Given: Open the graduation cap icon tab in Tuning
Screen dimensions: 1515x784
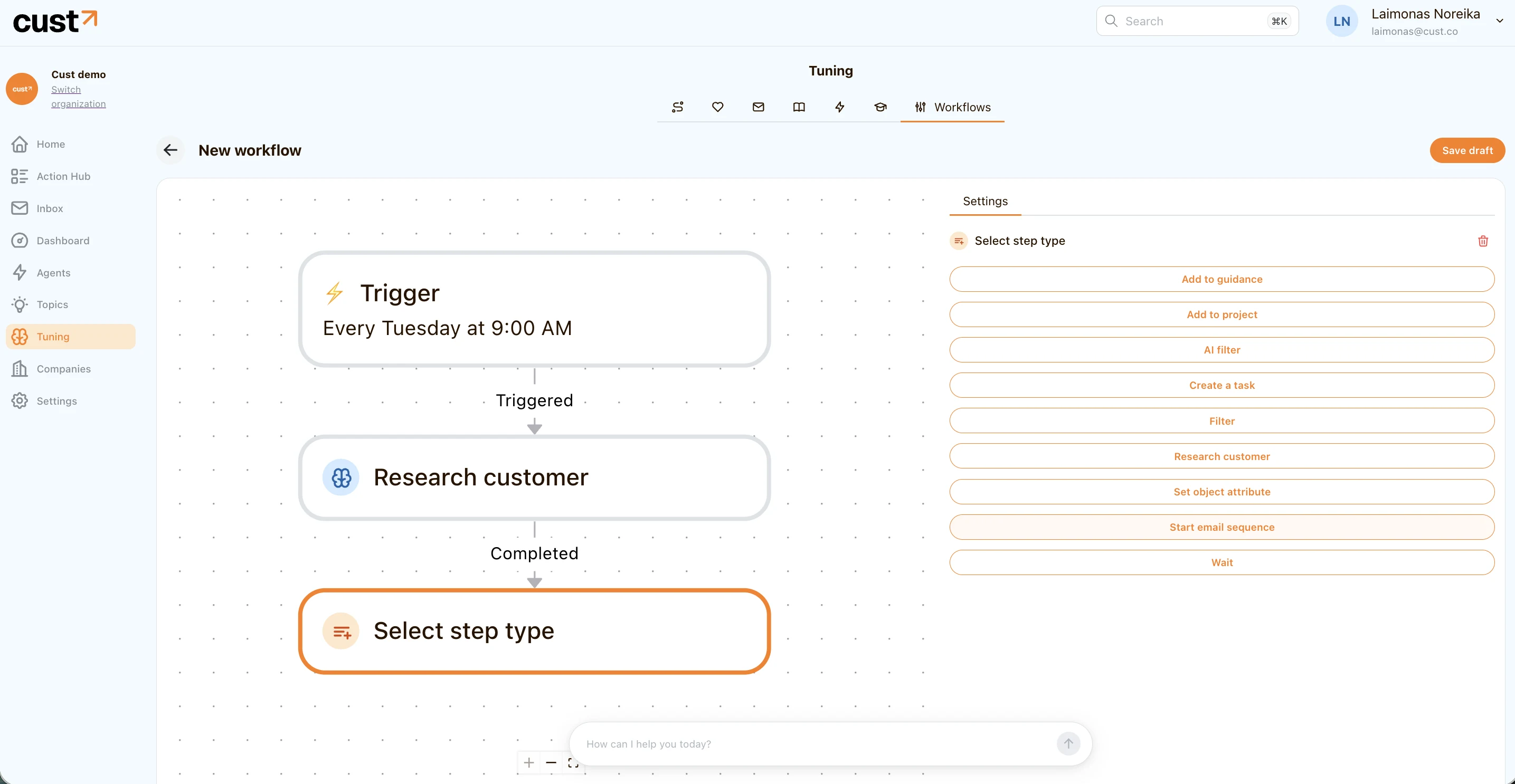Looking at the screenshot, I should click(880, 107).
